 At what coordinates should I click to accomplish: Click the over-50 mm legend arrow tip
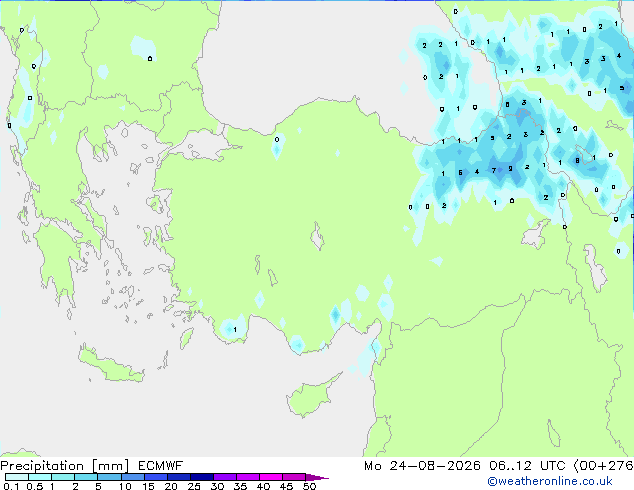pos(317,477)
